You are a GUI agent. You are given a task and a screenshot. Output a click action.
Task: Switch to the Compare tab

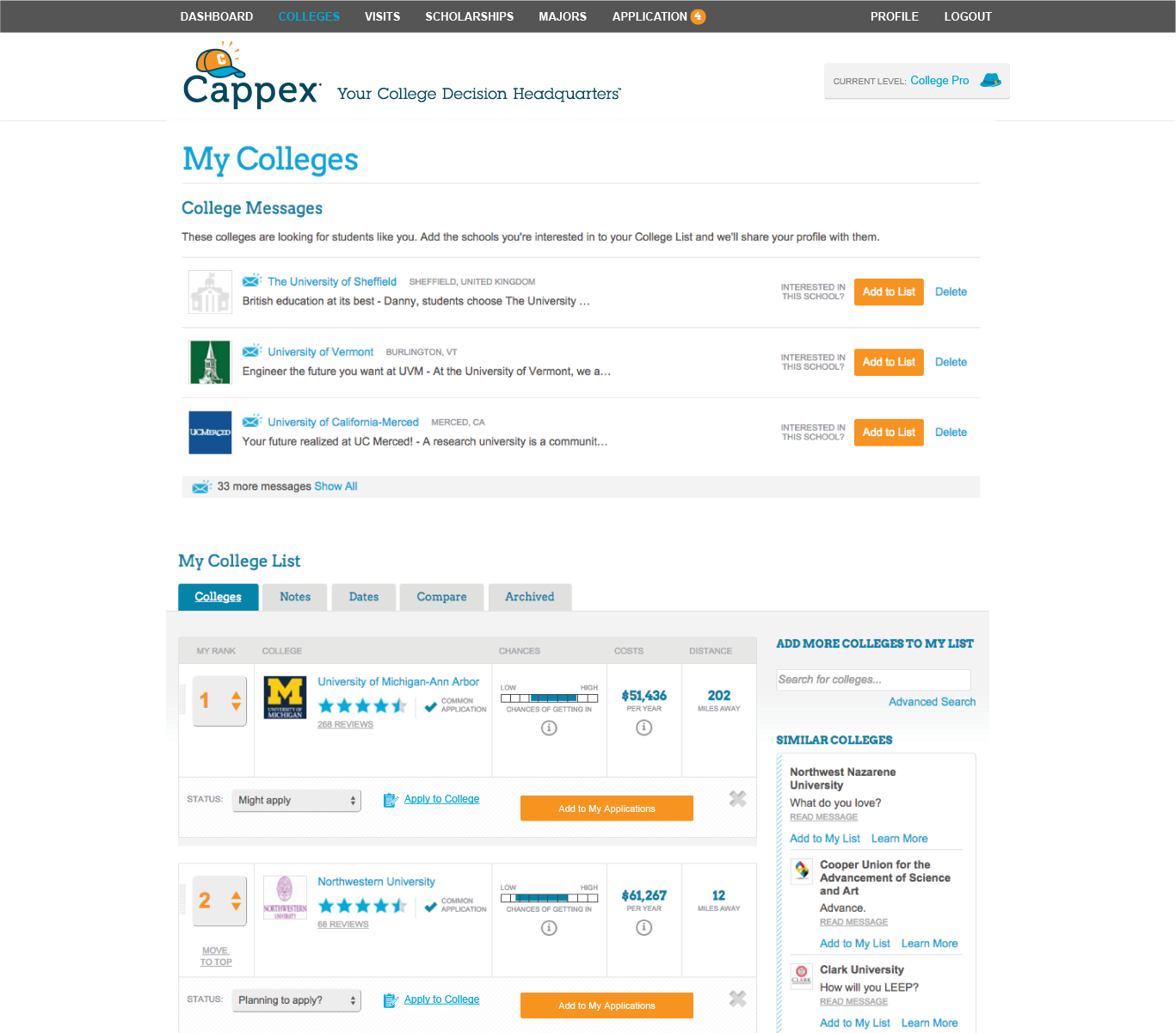click(x=441, y=597)
